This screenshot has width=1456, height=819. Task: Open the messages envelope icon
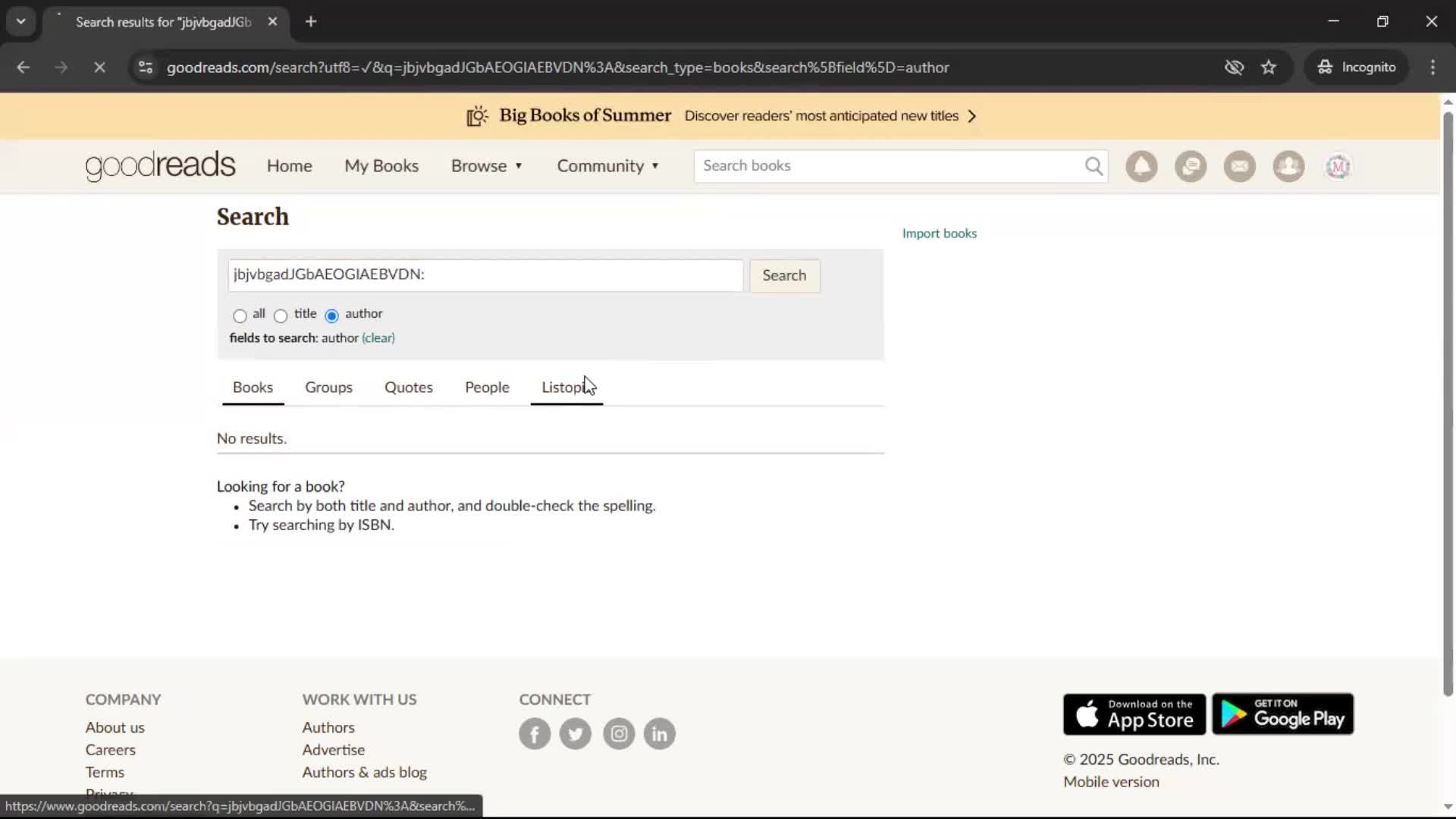pyautogui.click(x=1240, y=166)
